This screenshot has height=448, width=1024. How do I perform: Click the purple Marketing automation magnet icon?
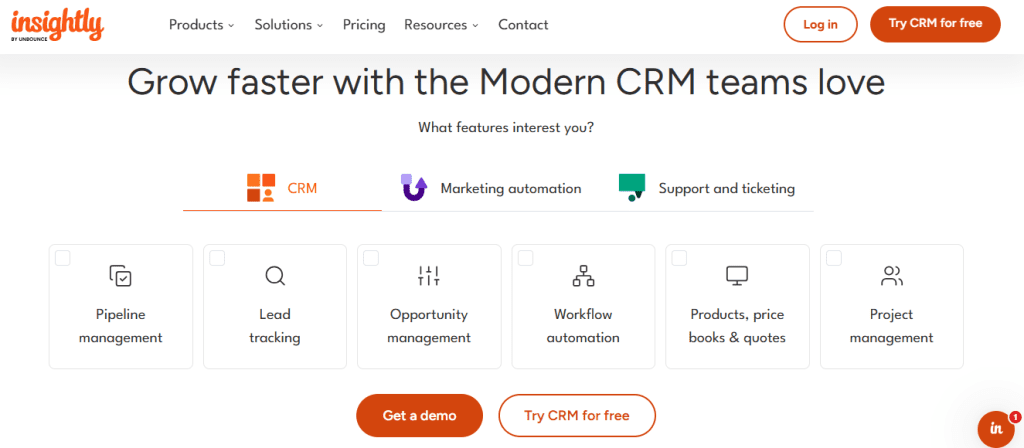point(413,188)
